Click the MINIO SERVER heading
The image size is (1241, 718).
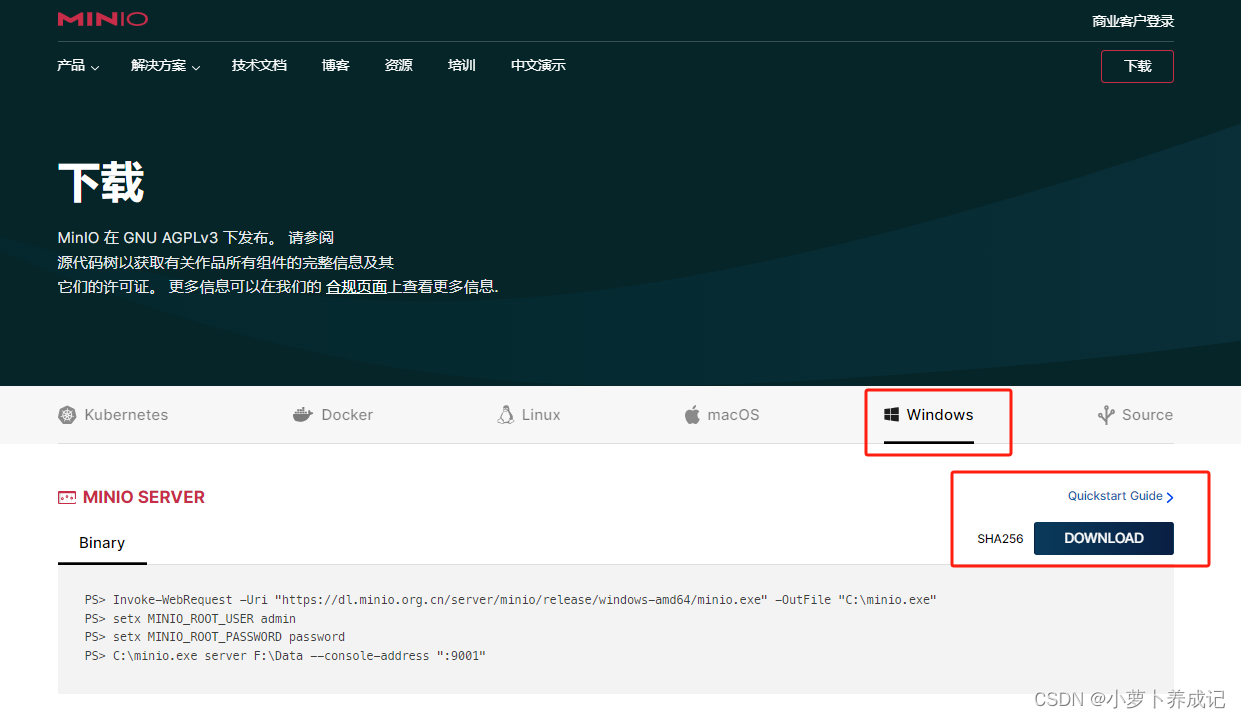(x=144, y=497)
